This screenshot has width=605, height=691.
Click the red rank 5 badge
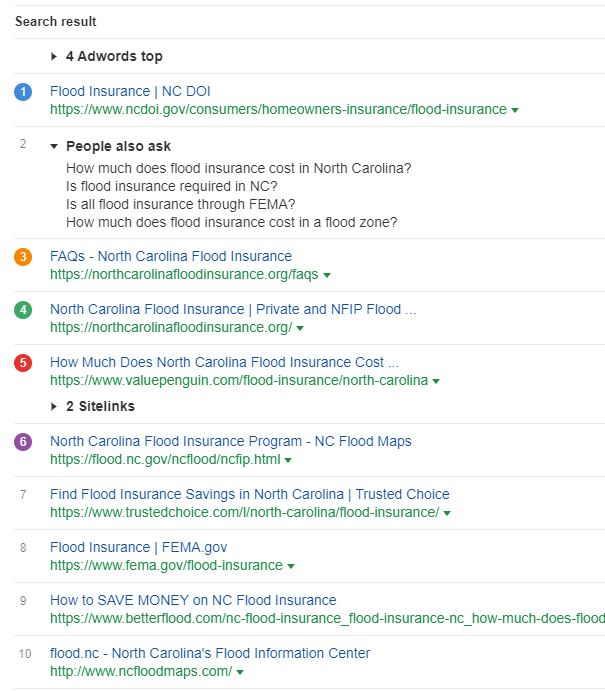tap(23, 363)
